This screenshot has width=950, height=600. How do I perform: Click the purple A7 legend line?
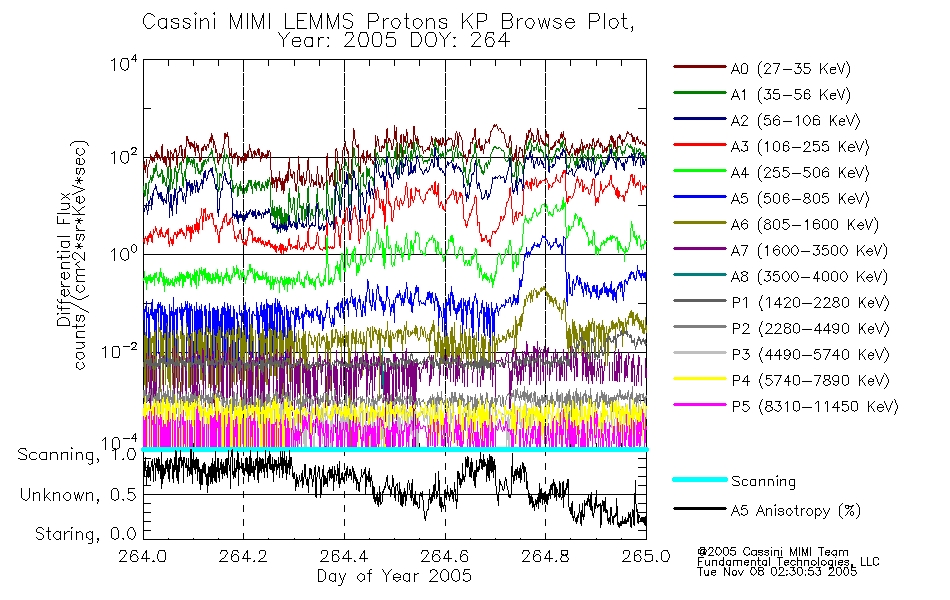click(700, 248)
